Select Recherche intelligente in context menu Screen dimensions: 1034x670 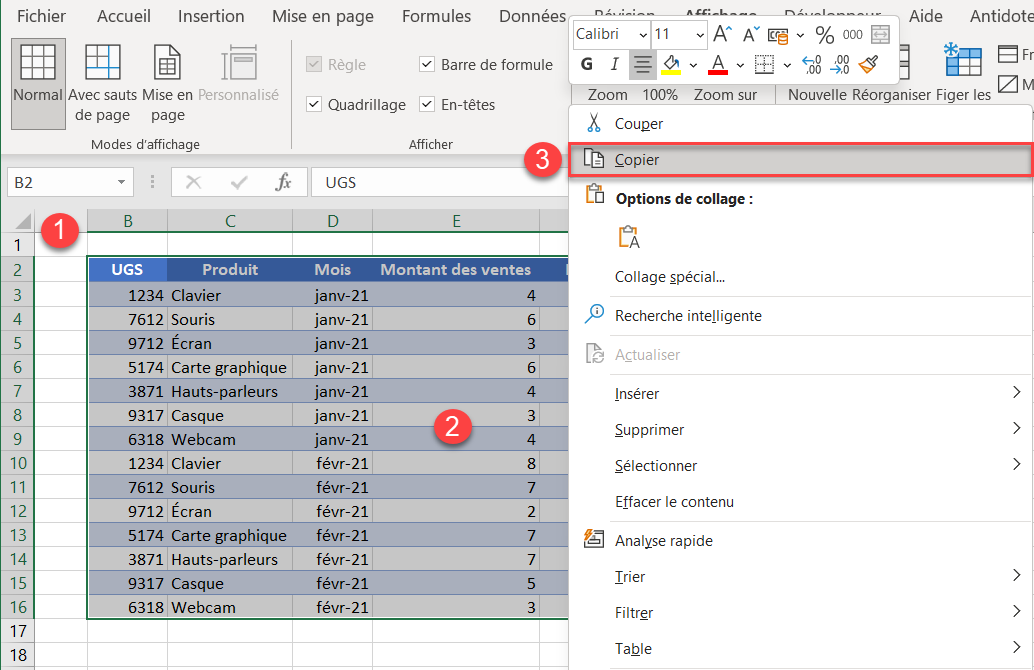click(x=801, y=315)
